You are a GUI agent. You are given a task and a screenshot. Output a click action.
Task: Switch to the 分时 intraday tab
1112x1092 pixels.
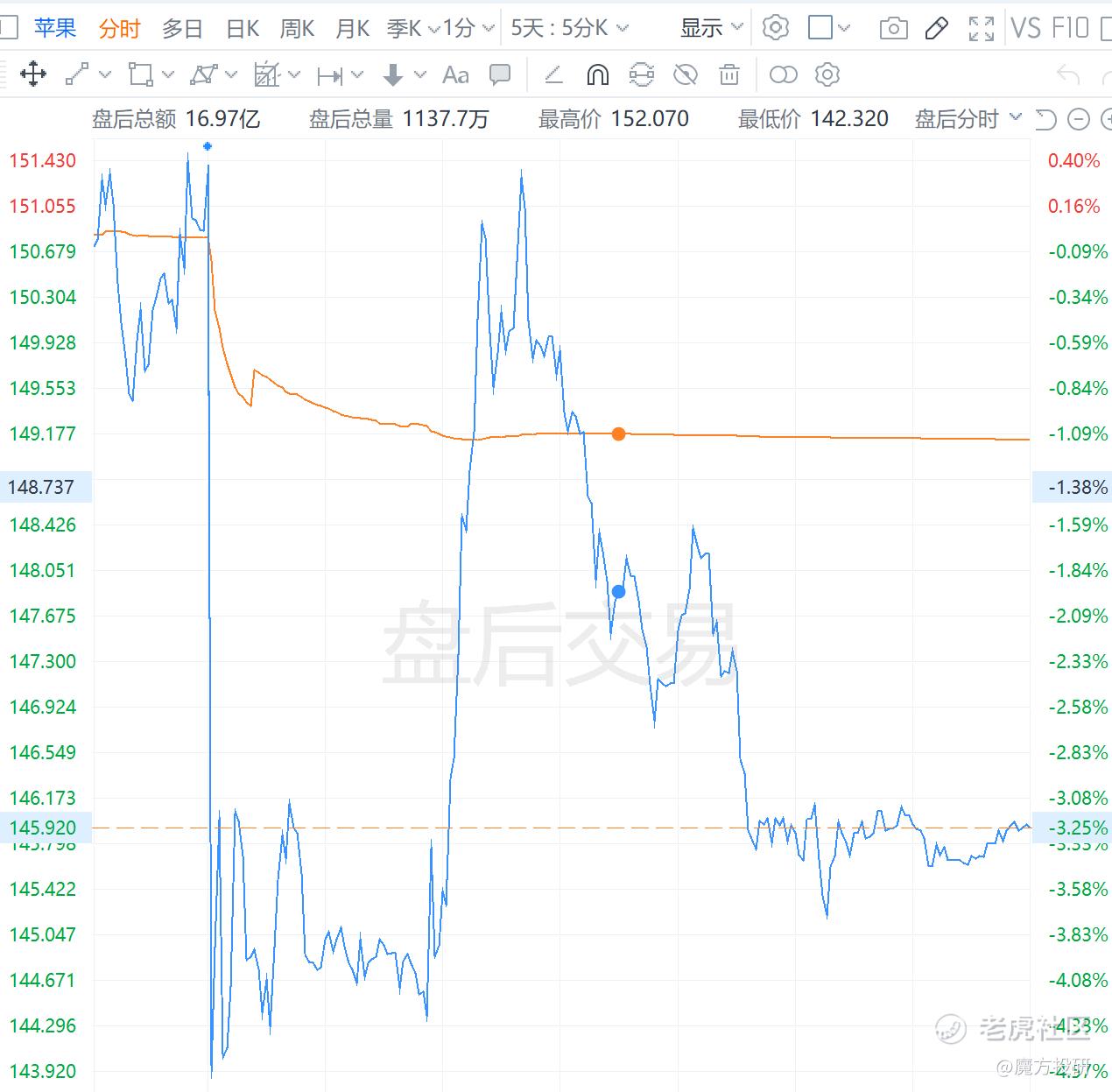[120, 29]
